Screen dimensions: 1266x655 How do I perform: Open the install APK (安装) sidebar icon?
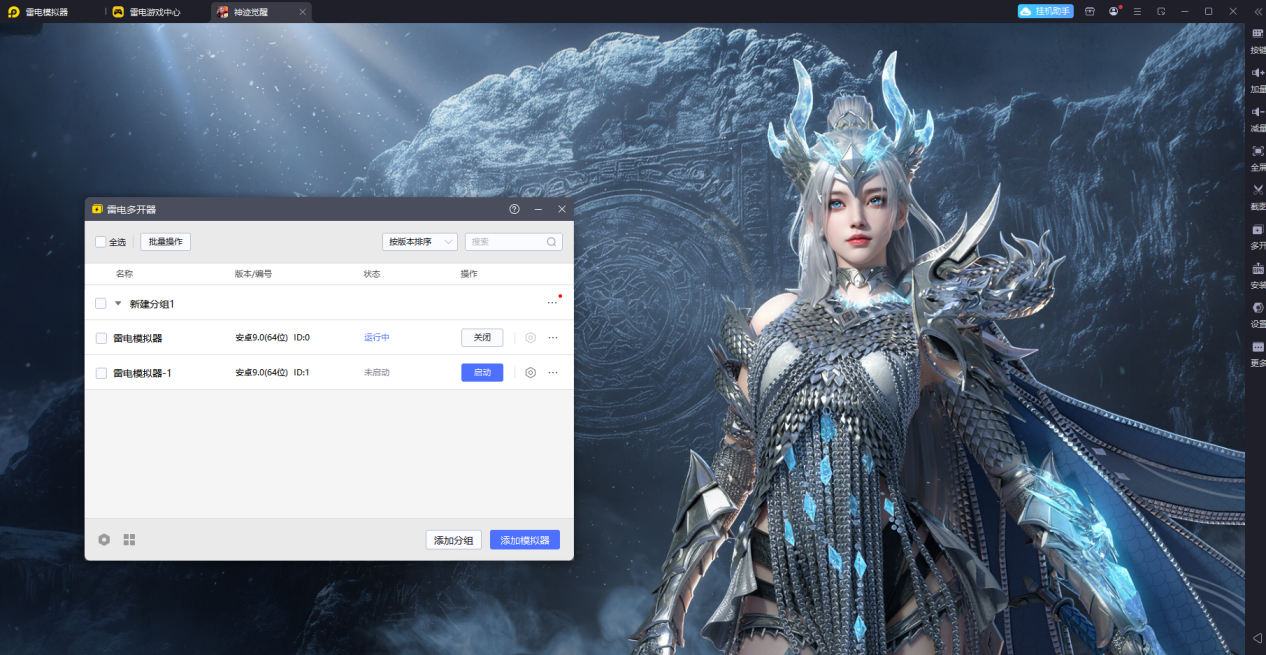click(1257, 269)
